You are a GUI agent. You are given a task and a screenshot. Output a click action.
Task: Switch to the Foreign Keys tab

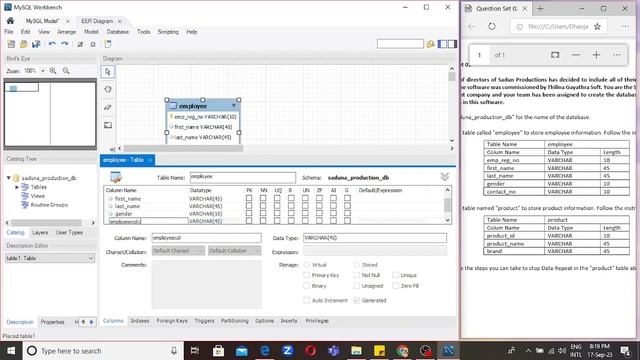(x=172, y=321)
